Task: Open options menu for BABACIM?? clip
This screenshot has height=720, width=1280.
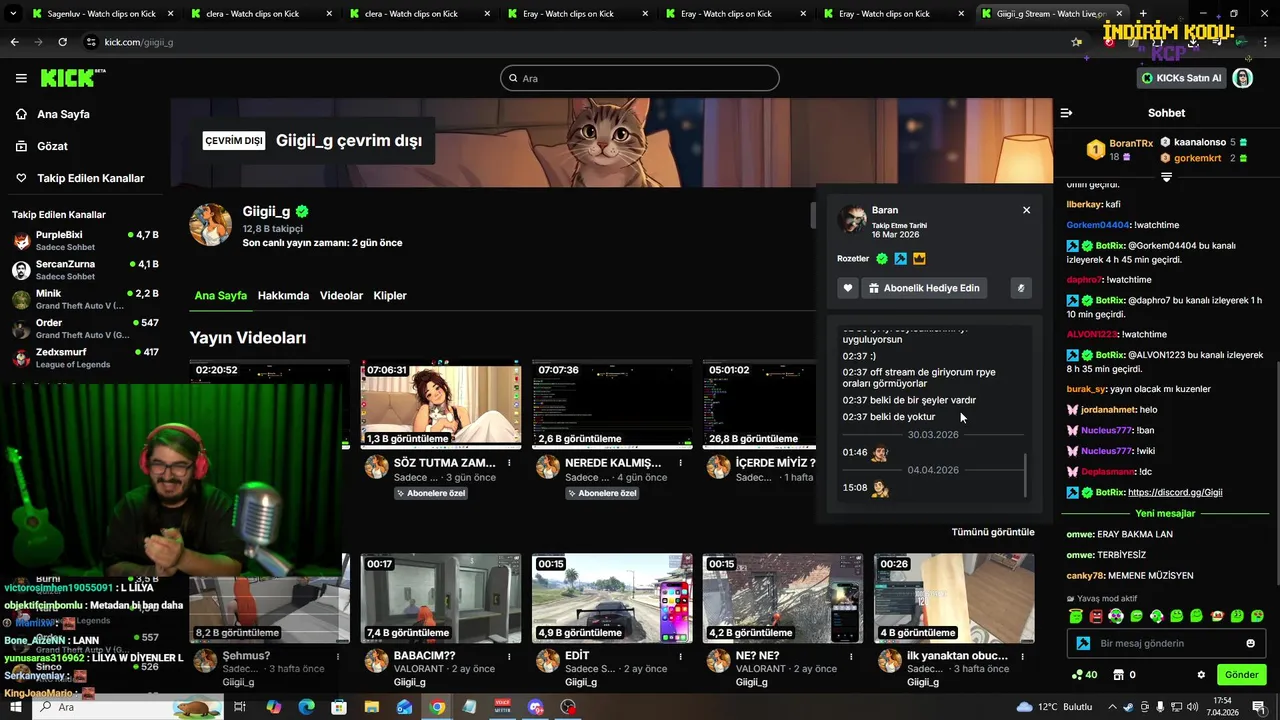Action: [510, 656]
